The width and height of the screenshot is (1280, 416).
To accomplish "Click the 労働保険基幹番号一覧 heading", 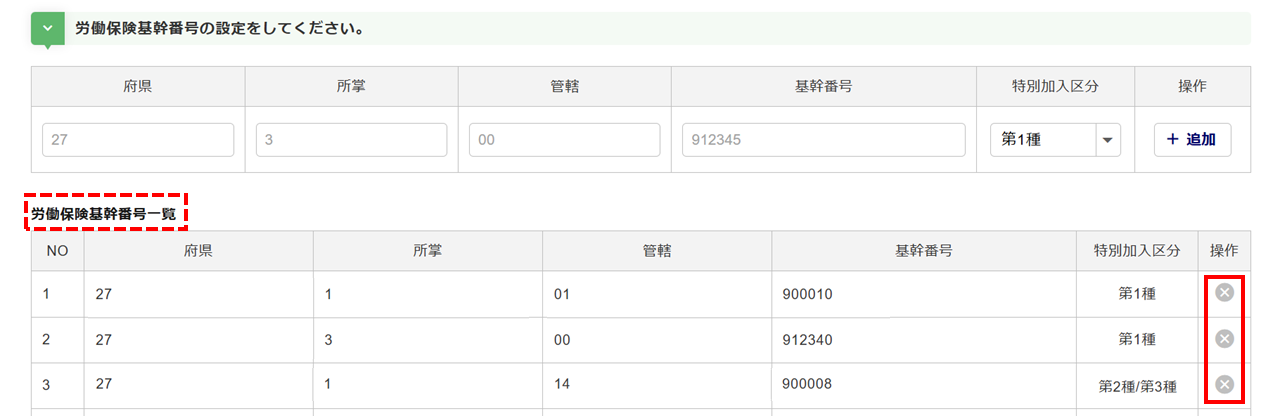I will [x=107, y=214].
